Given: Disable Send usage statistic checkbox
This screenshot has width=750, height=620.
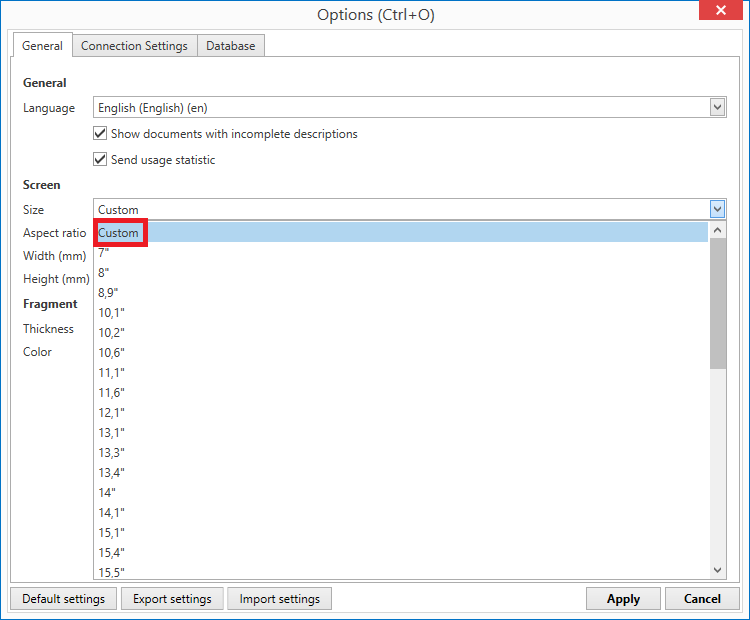Looking at the screenshot, I should (100, 159).
